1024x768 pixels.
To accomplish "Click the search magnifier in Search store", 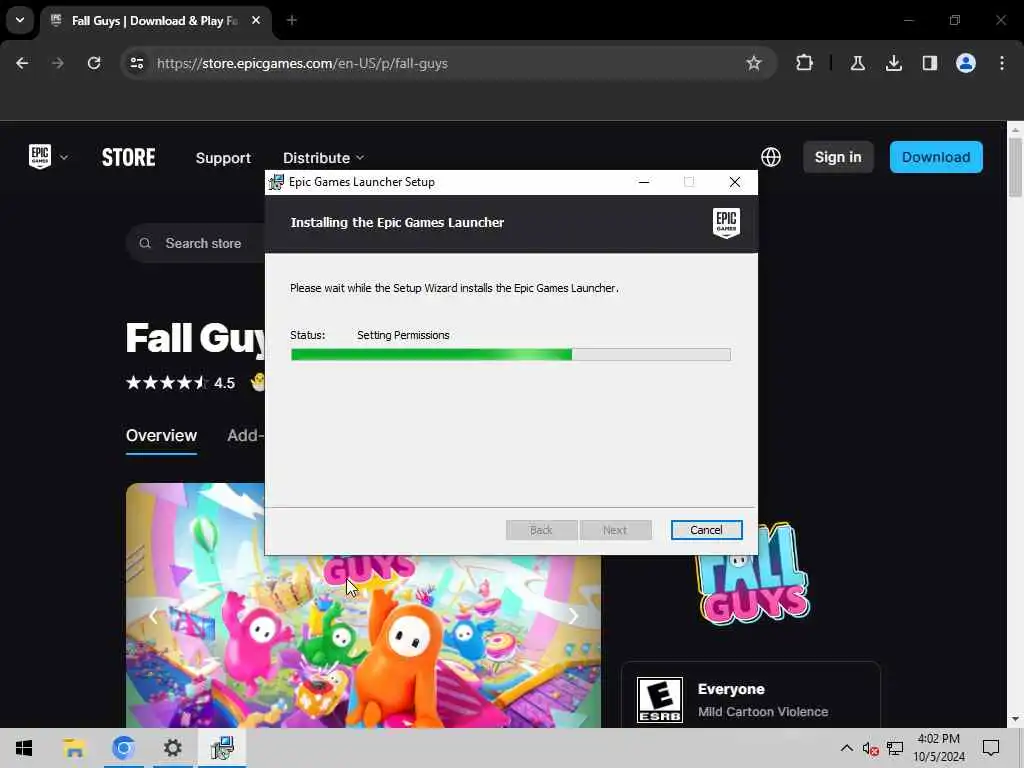I will pos(145,243).
